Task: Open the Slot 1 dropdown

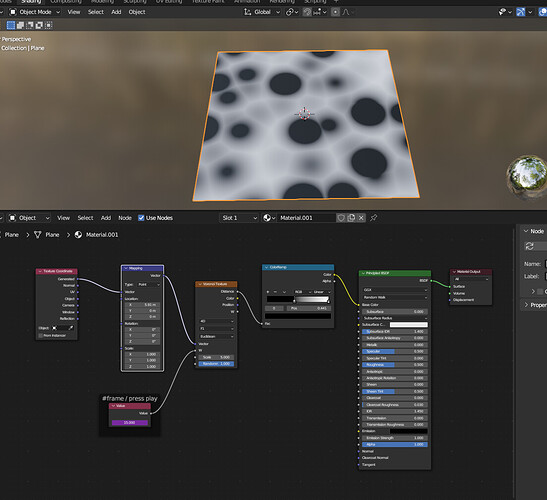Action: point(239,218)
